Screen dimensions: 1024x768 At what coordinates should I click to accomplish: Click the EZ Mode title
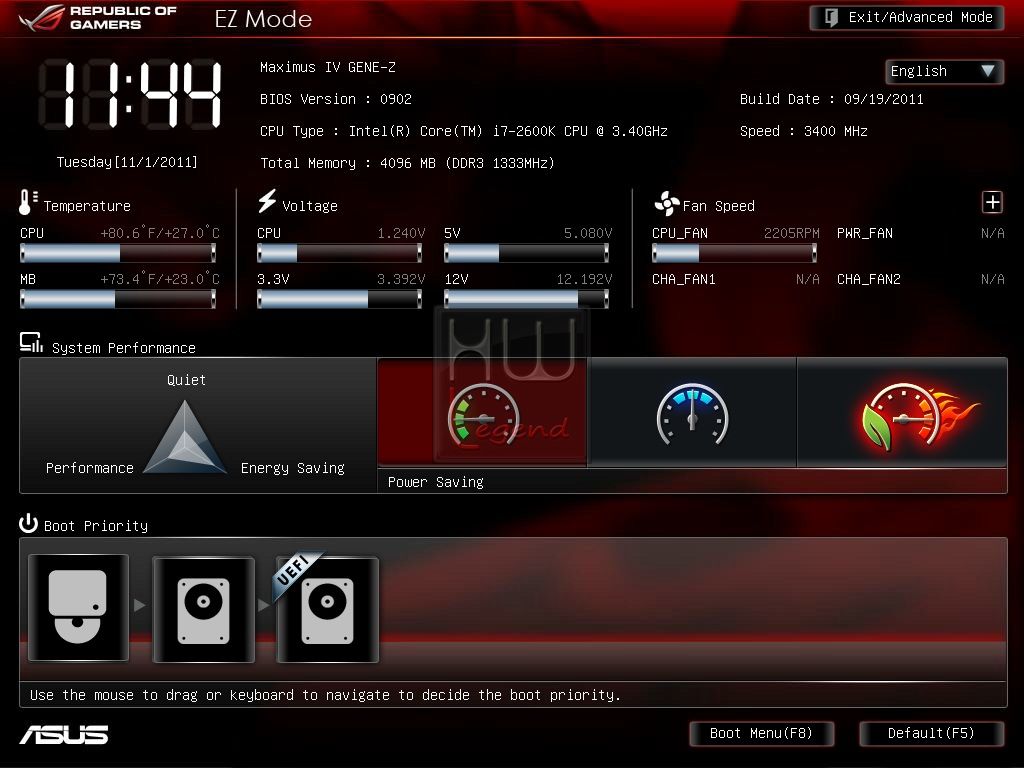pyautogui.click(x=263, y=19)
